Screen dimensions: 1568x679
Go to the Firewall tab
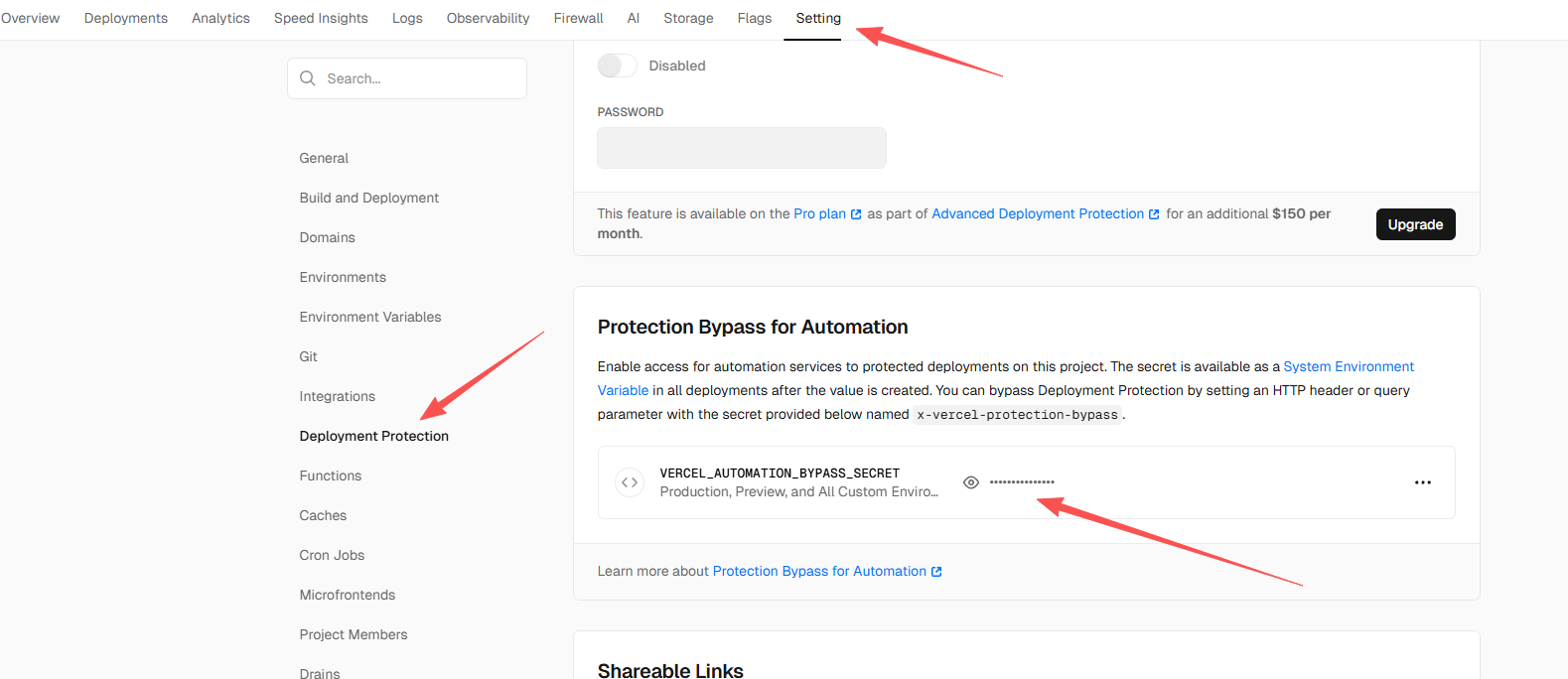(x=578, y=18)
